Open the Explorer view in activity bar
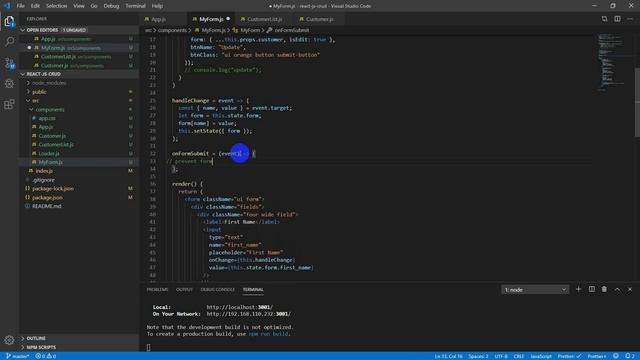The image size is (640, 360). 9,21
